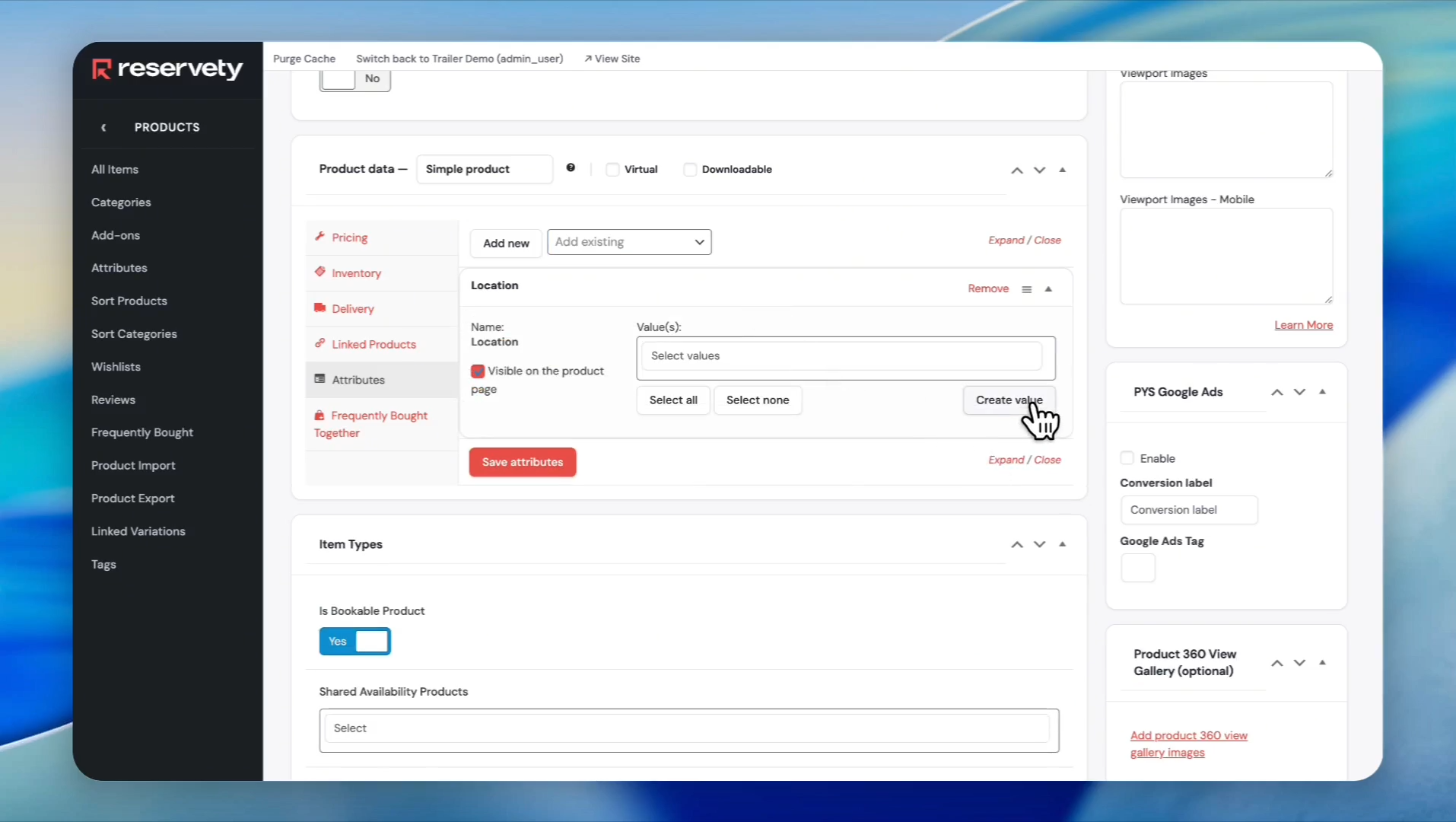Open Sort Products in the sidebar
Viewport: 1456px width, 822px height.
coord(129,301)
